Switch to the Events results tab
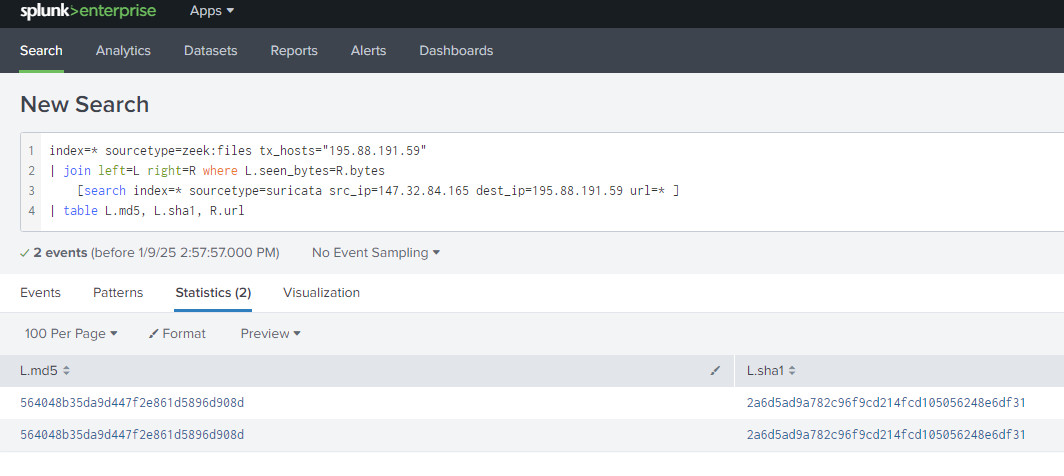 (40, 293)
